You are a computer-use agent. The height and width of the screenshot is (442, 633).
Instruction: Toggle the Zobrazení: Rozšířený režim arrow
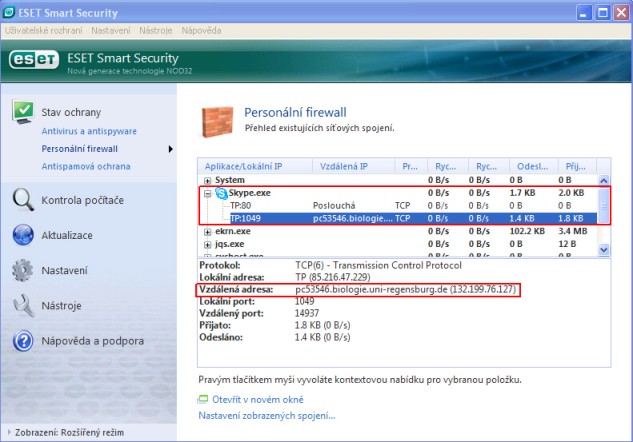coord(9,432)
